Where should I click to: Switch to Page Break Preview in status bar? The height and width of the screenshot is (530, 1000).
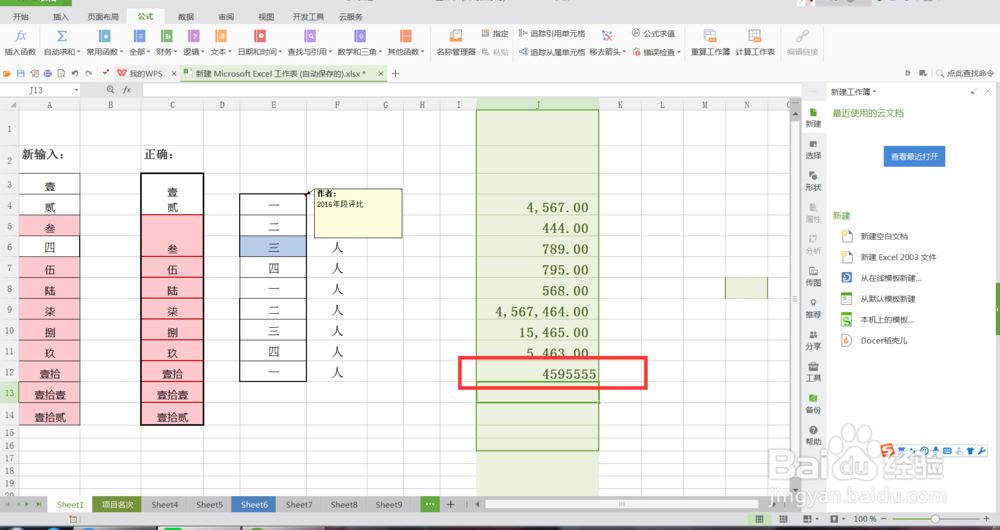pyautogui.click(x=783, y=519)
